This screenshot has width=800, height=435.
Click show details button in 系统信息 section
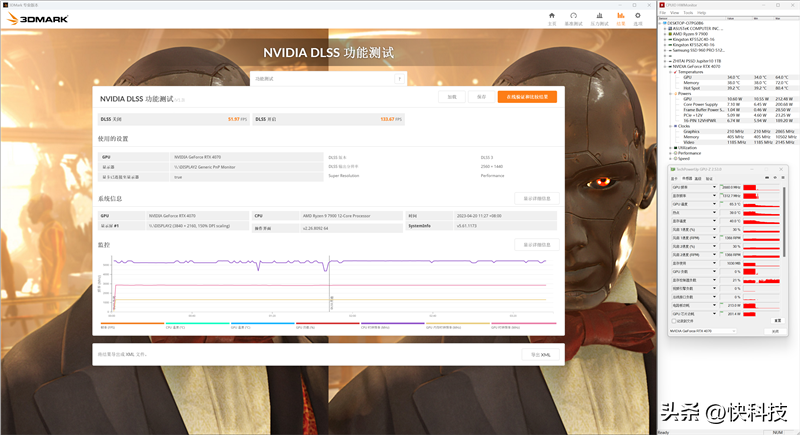coord(537,198)
